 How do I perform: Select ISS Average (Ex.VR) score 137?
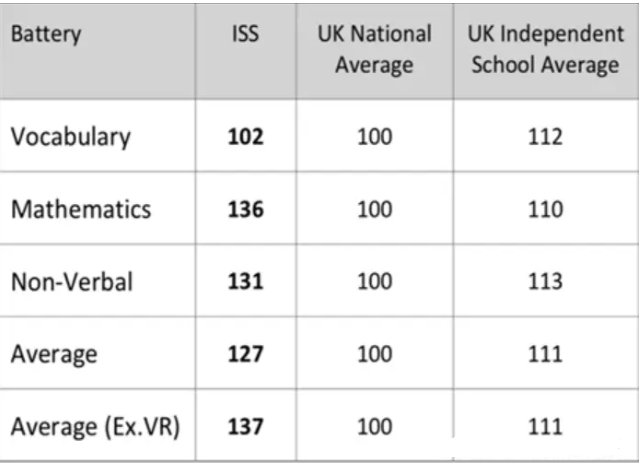point(246,427)
